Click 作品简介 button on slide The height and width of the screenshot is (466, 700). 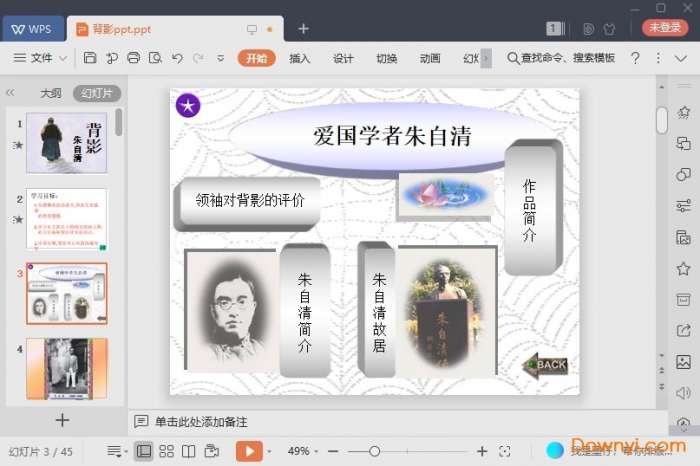(533, 207)
